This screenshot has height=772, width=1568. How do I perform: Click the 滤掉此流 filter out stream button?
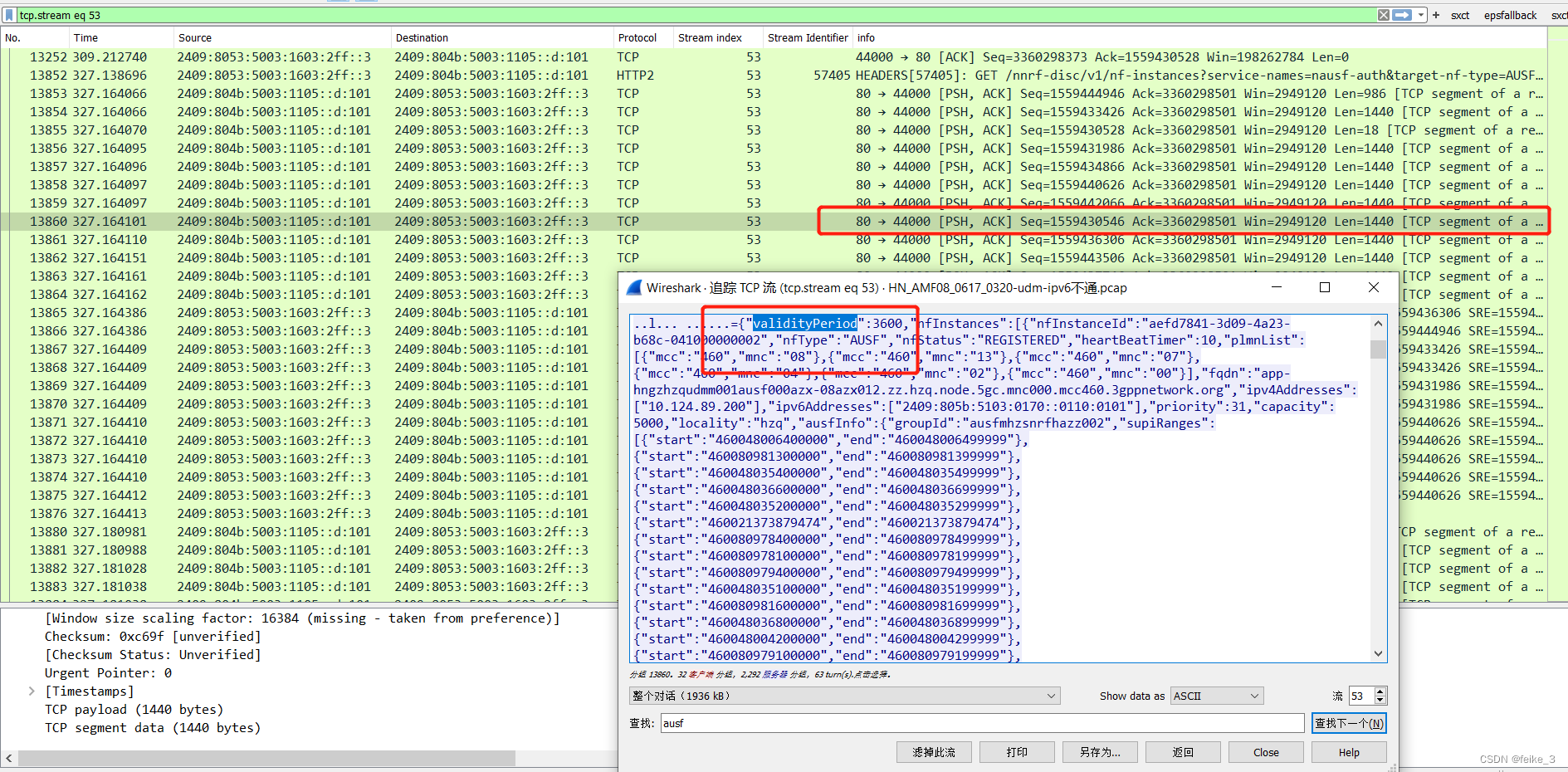(934, 752)
